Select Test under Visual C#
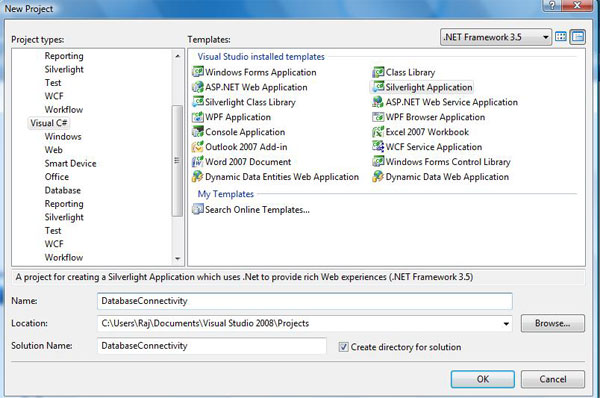The width and height of the screenshot is (600, 398). (53, 230)
